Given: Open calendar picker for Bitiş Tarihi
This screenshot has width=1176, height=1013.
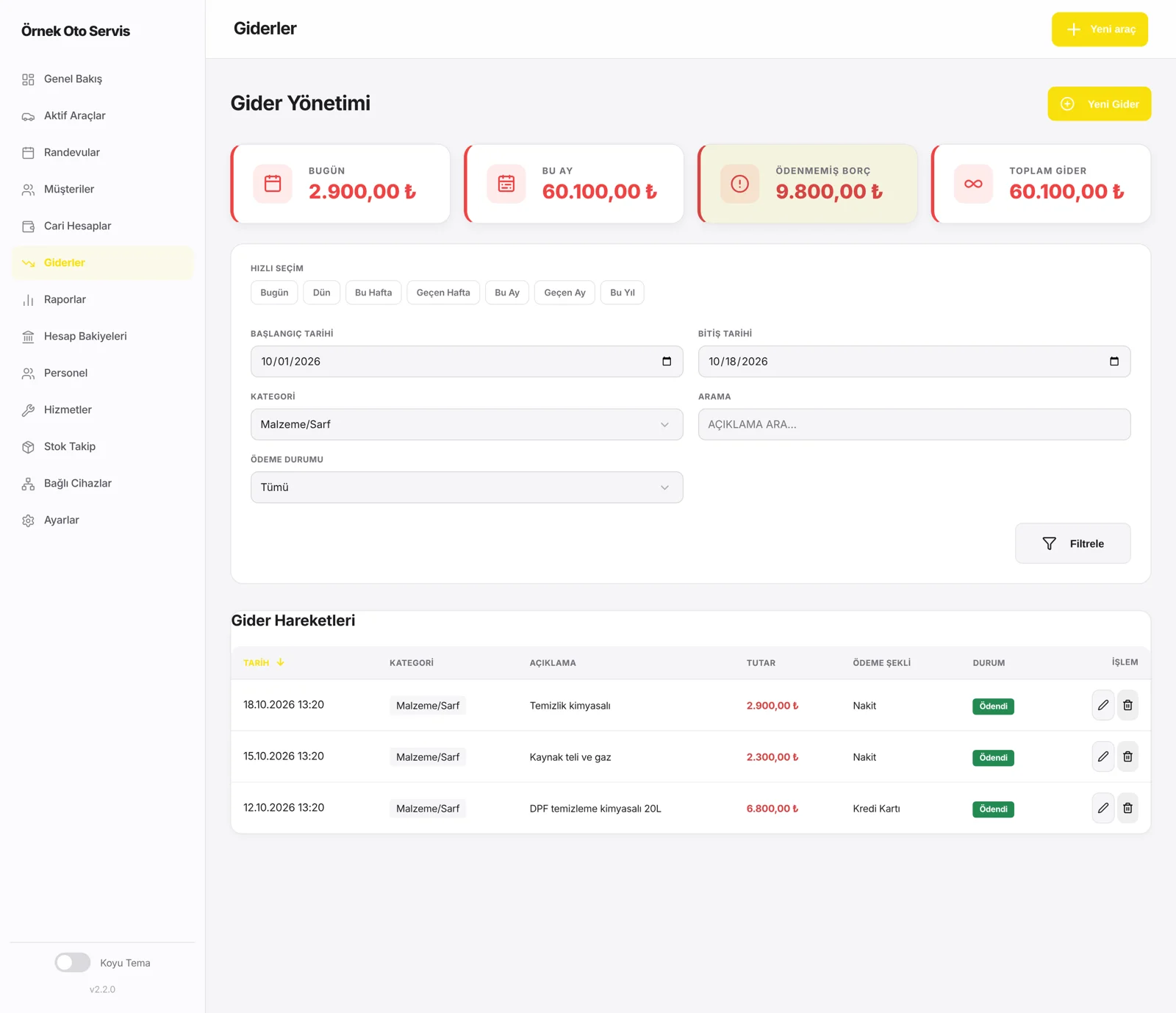Looking at the screenshot, I should point(1114,362).
